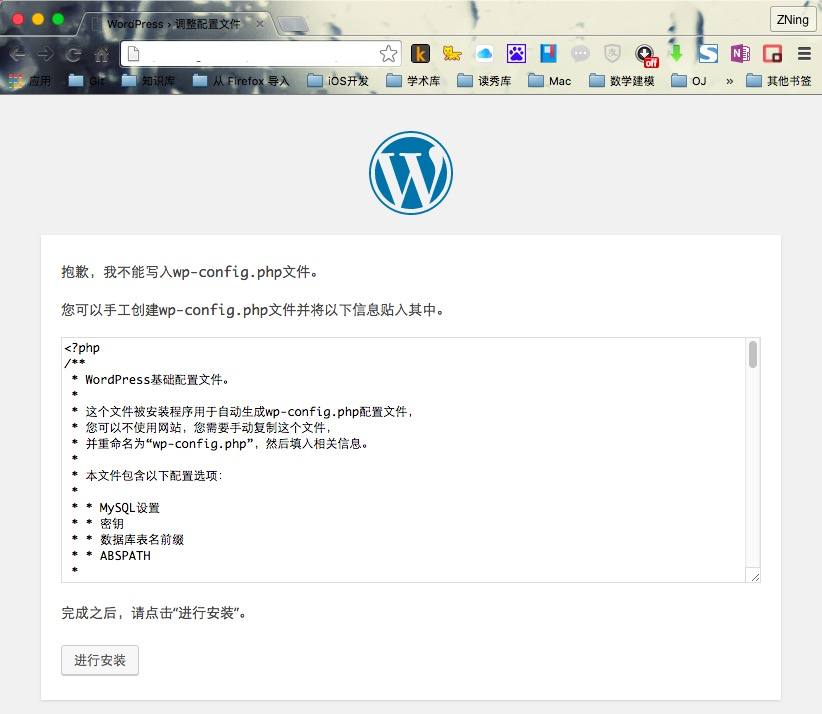Click the line 您可以不使用网站，您需要手动复制这个文件
Image resolution: width=822 pixels, height=714 pixels.
[208, 428]
